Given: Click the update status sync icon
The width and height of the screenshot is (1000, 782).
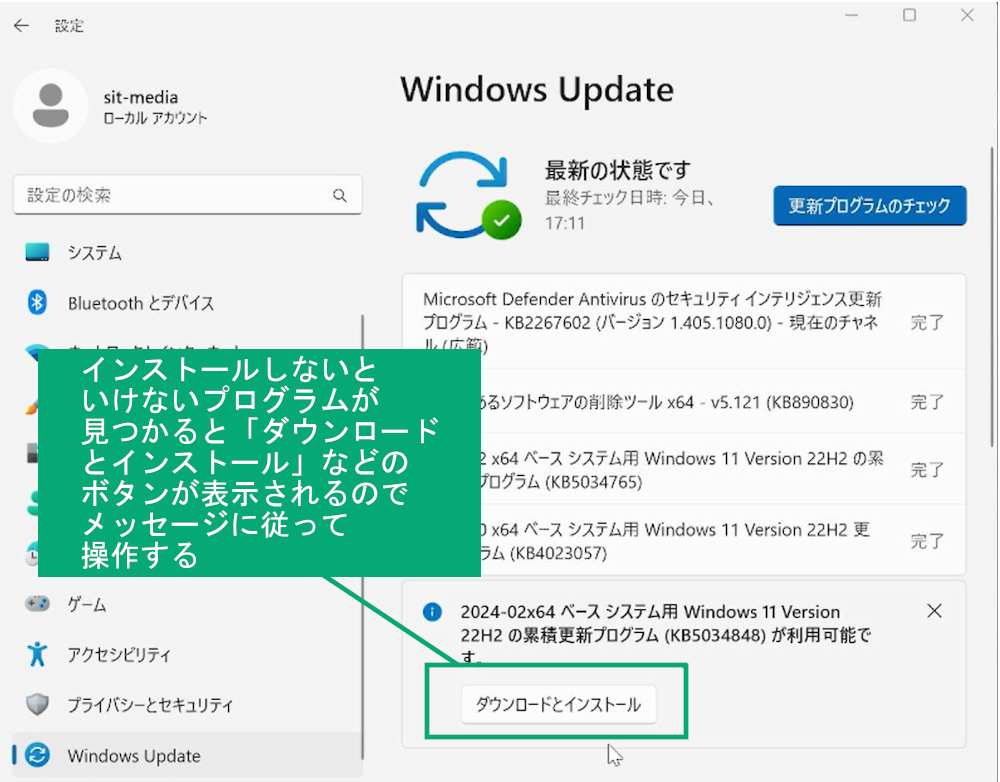Looking at the screenshot, I should pos(468,196).
